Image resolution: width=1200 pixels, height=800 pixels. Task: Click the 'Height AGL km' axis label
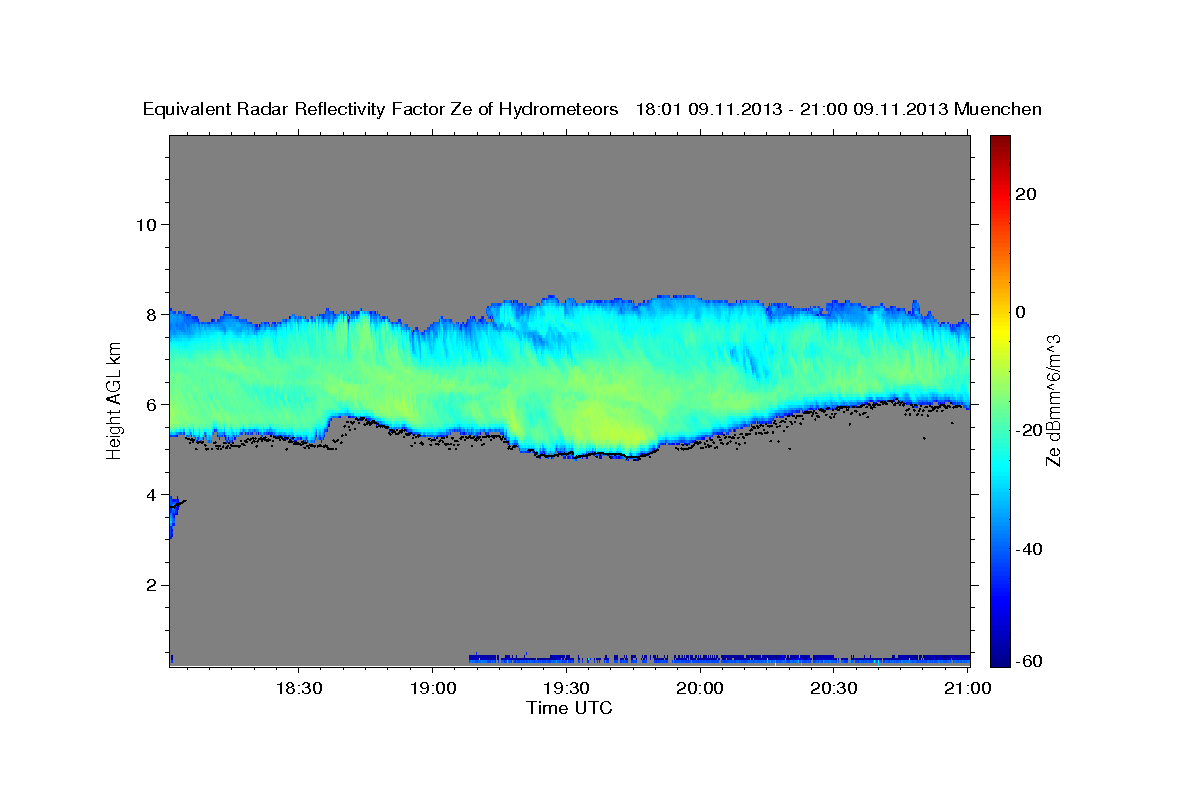114,403
